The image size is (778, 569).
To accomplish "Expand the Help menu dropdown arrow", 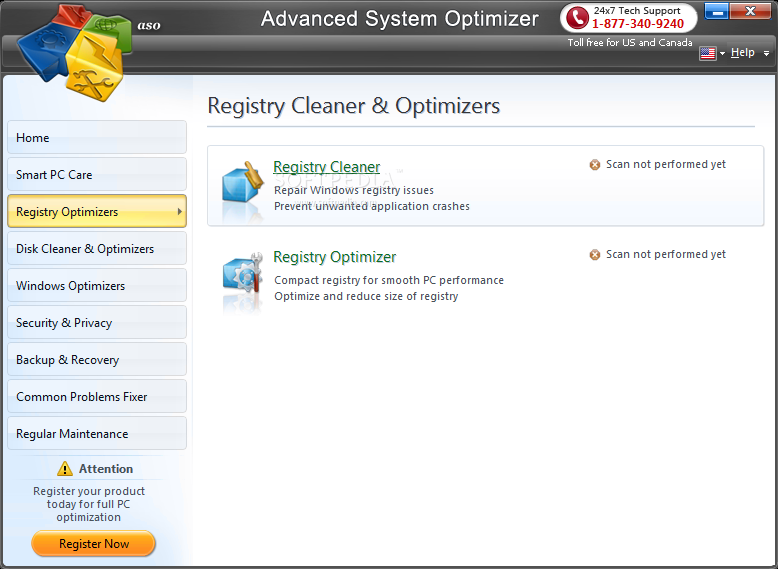I will [766, 54].
